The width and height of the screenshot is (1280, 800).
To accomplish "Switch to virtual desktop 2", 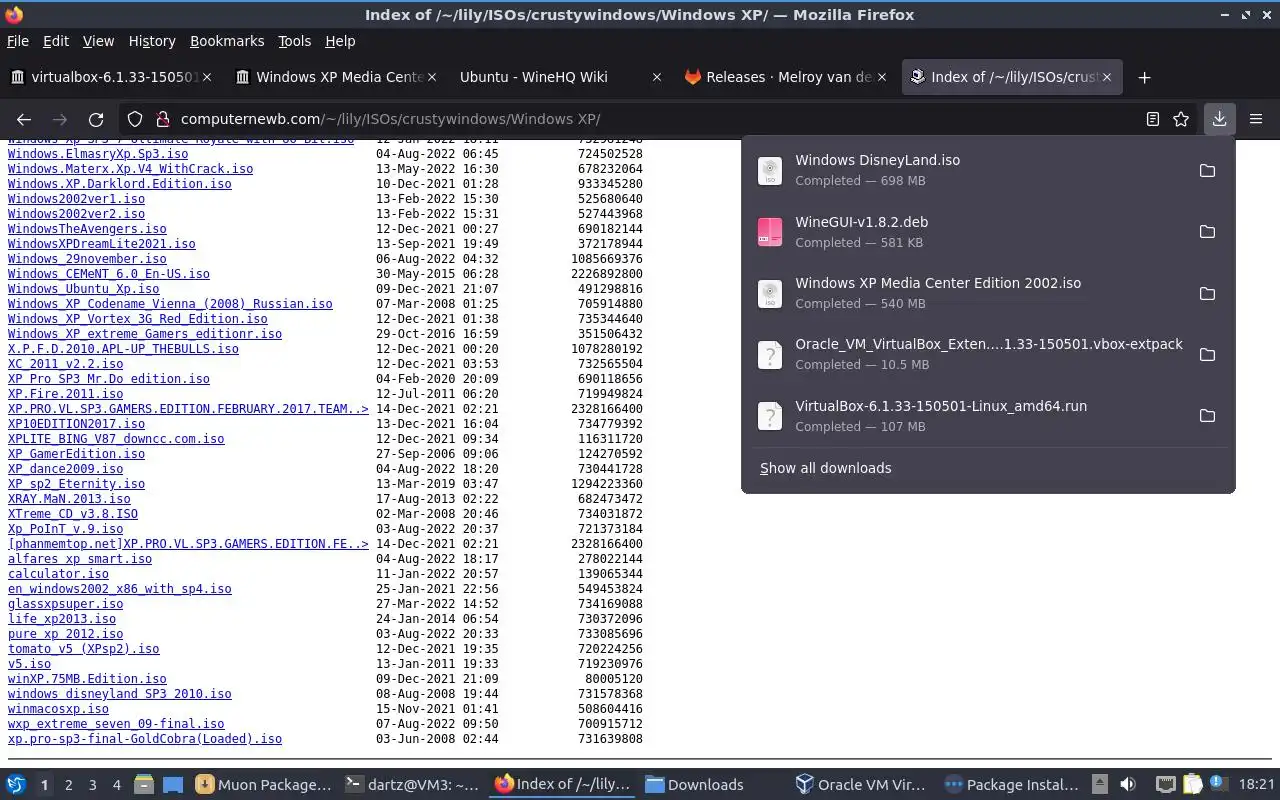I will 68,785.
